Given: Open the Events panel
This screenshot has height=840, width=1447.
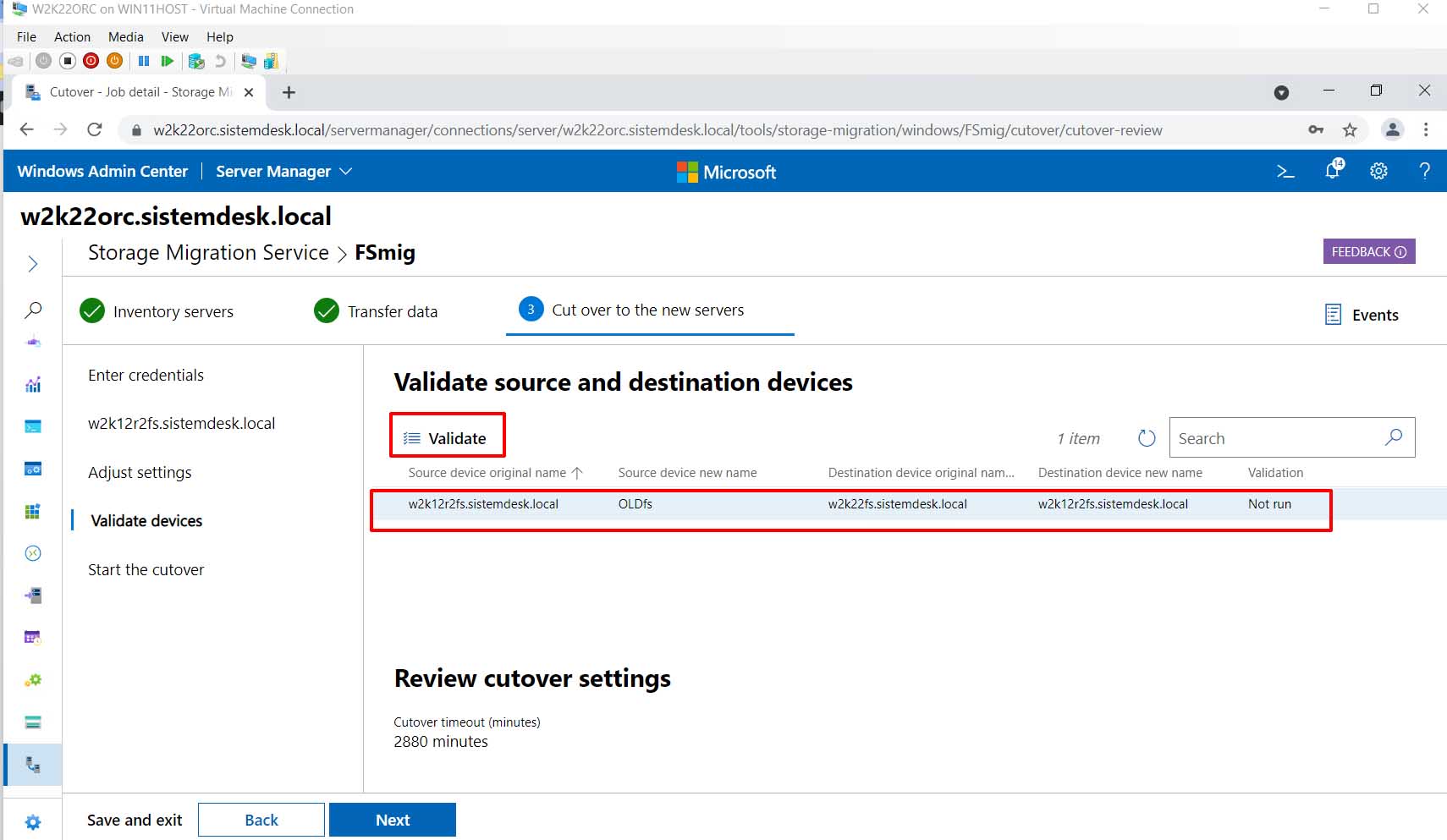Looking at the screenshot, I should coord(1361,315).
